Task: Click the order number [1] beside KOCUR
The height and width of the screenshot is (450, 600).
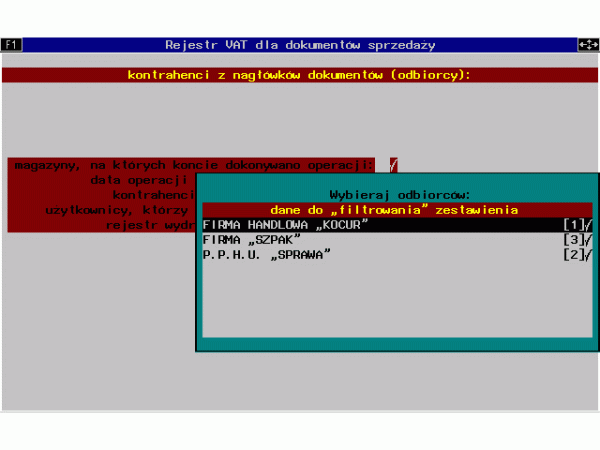Action: (571, 225)
